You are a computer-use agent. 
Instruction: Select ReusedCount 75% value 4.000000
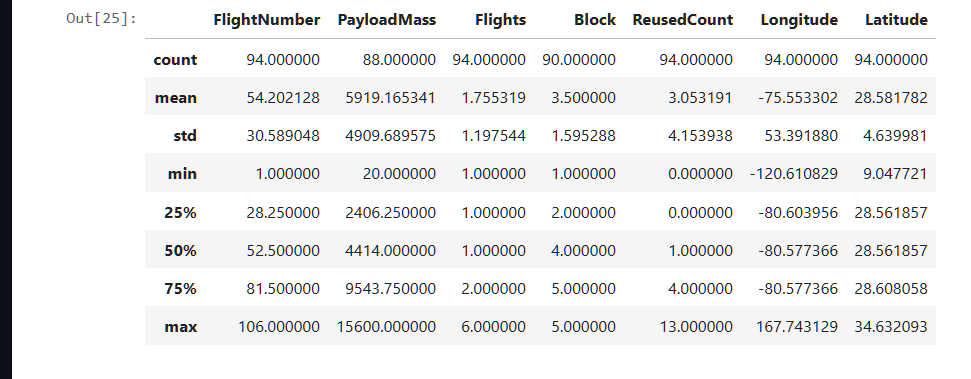click(700, 289)
